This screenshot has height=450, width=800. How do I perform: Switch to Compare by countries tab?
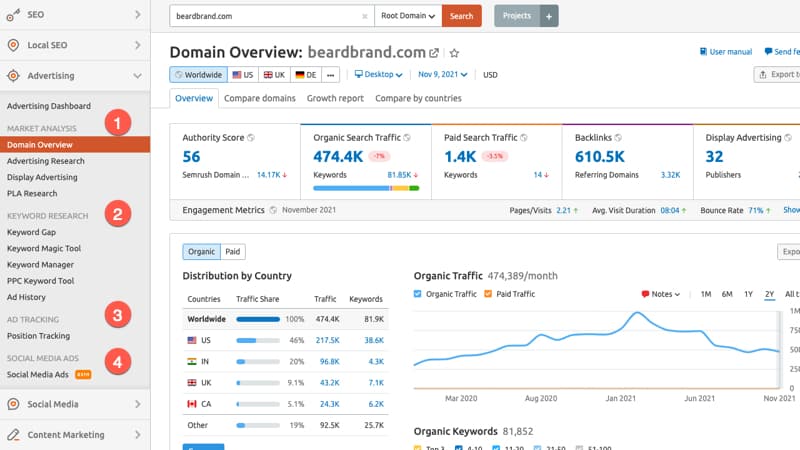tap(418, 98)
